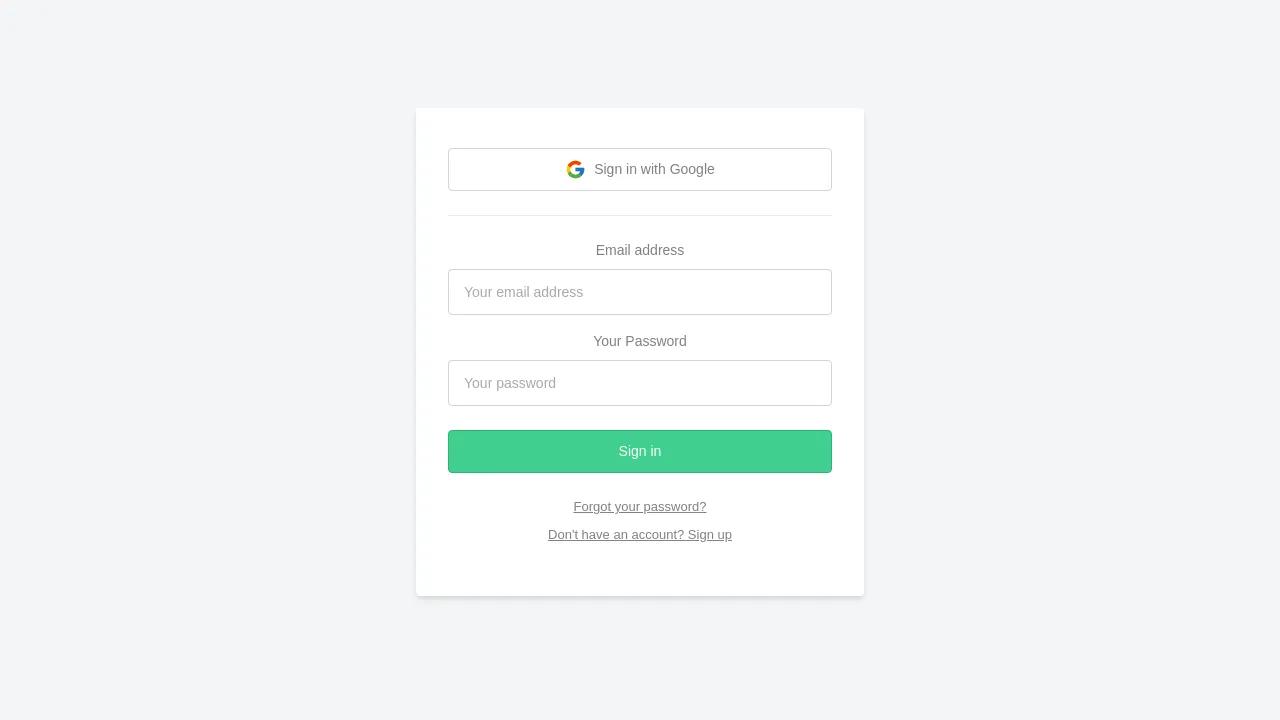Viewport: 1280px width, 720px height.
Task: Click the 'Your password' placeholder text
Action: point(510,383)
